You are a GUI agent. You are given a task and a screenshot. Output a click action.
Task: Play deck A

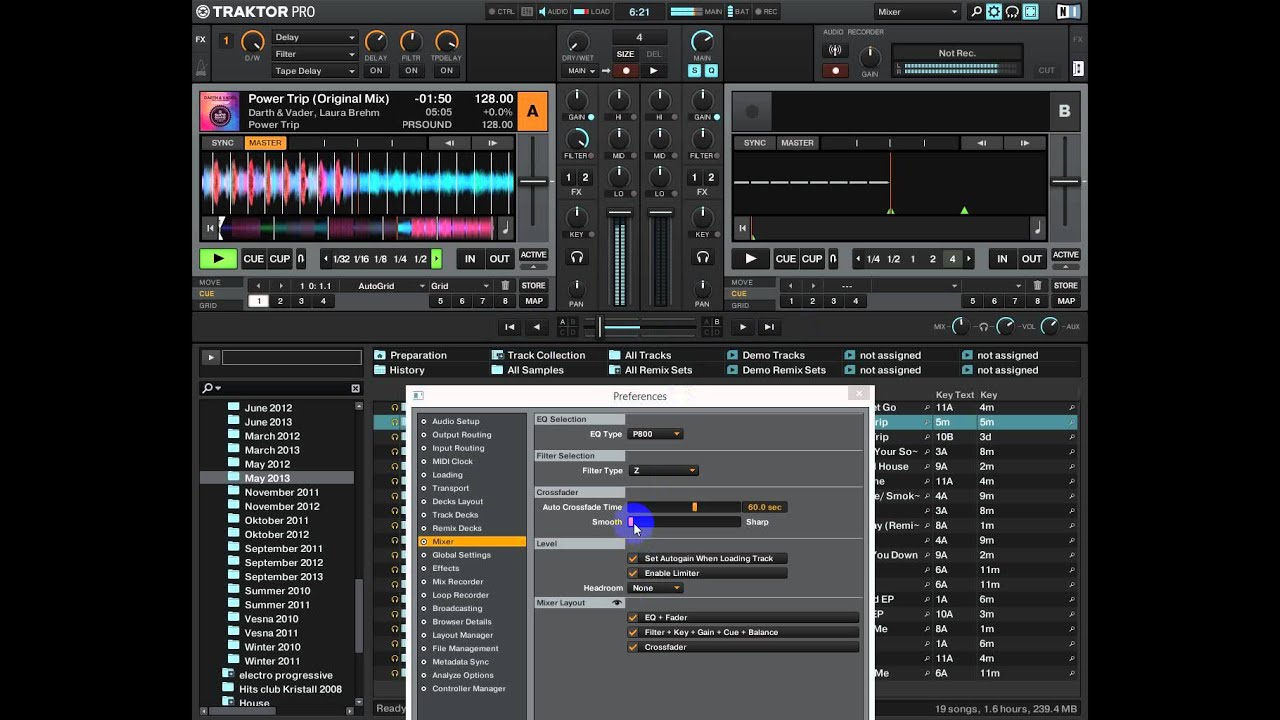[217, 259]
